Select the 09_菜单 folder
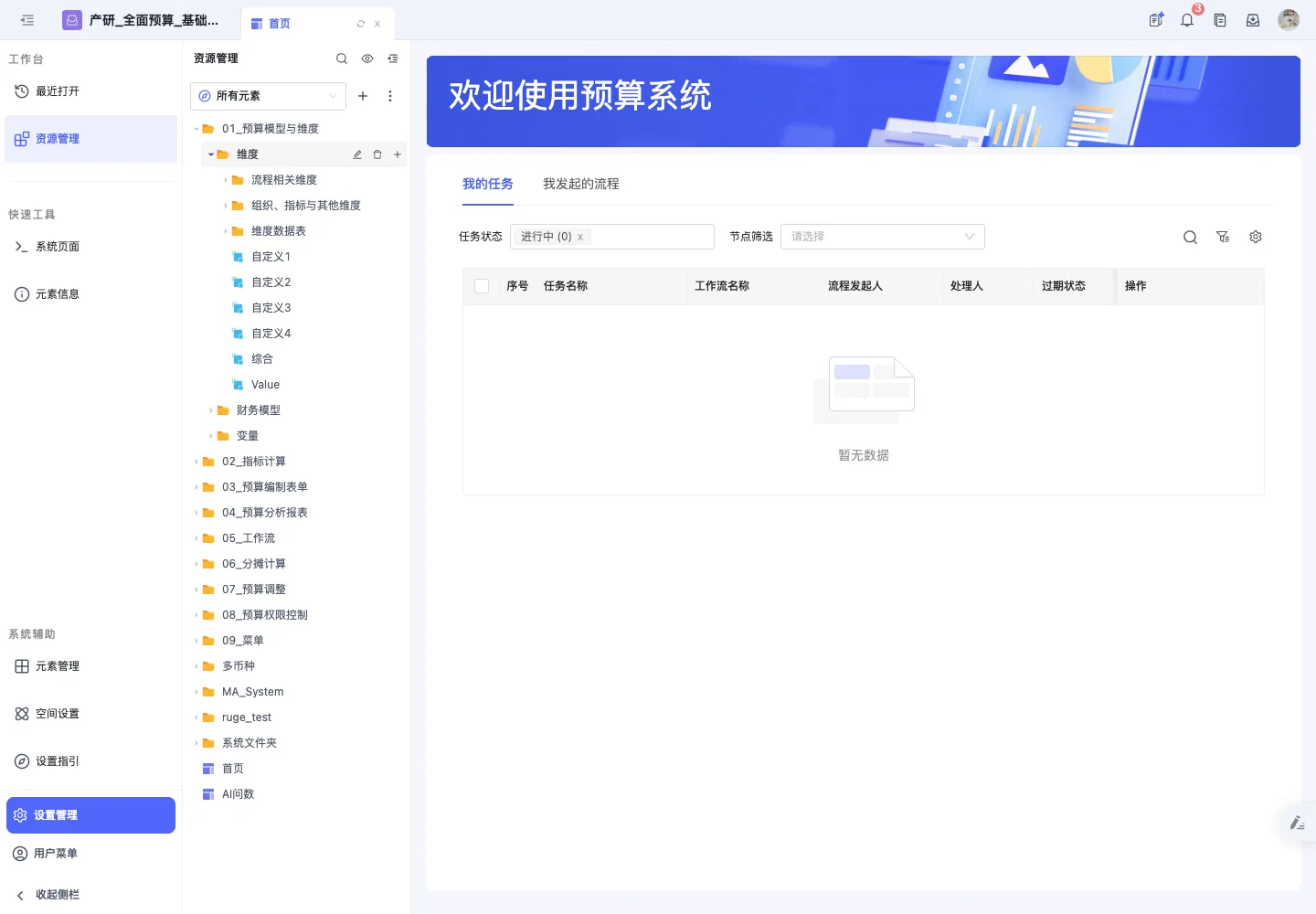 tap(243, 641)
